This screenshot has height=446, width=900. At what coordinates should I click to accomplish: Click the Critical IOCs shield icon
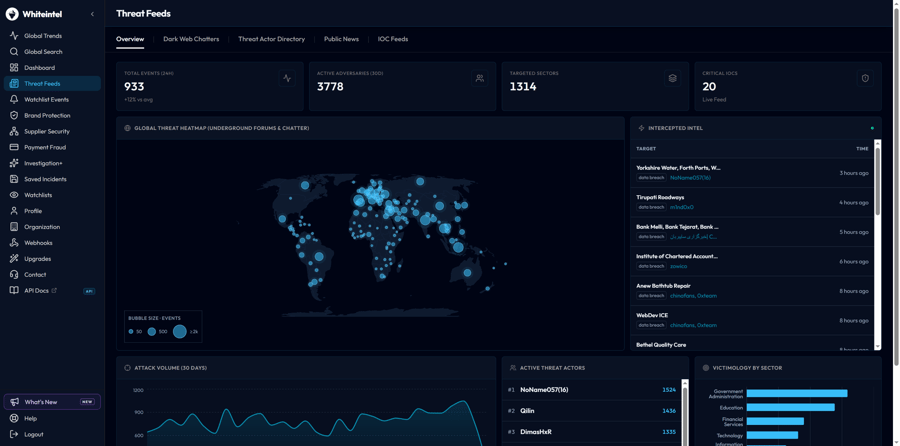tap(866, 79)
